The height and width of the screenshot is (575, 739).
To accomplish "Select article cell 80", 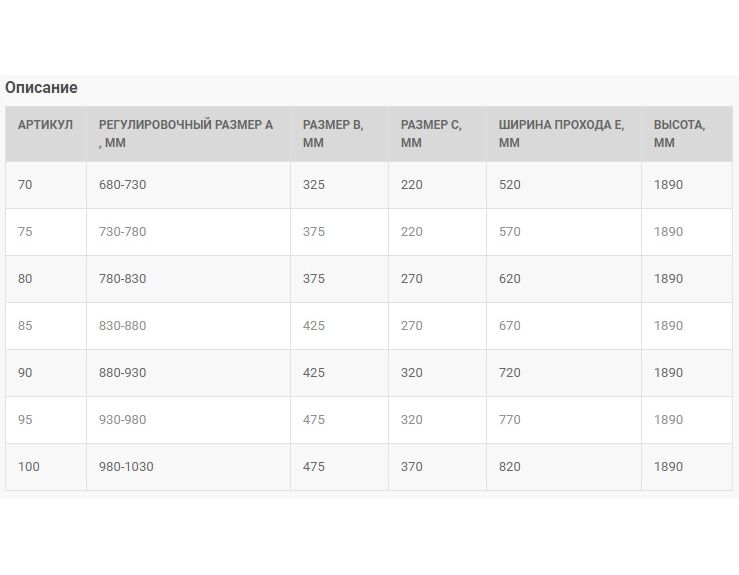I will pos(46,279).
